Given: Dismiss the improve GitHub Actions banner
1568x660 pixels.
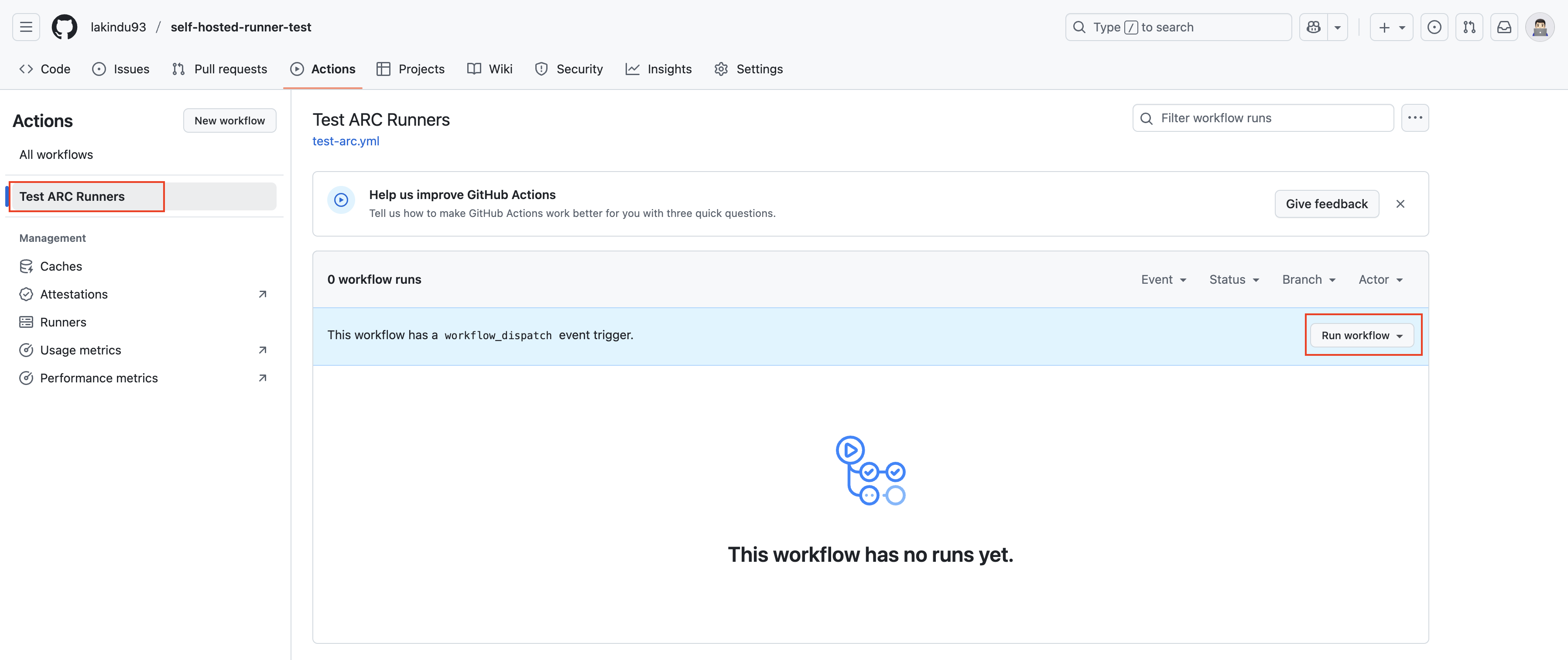Looking at the screenshot, I should tap(1400, 204).
